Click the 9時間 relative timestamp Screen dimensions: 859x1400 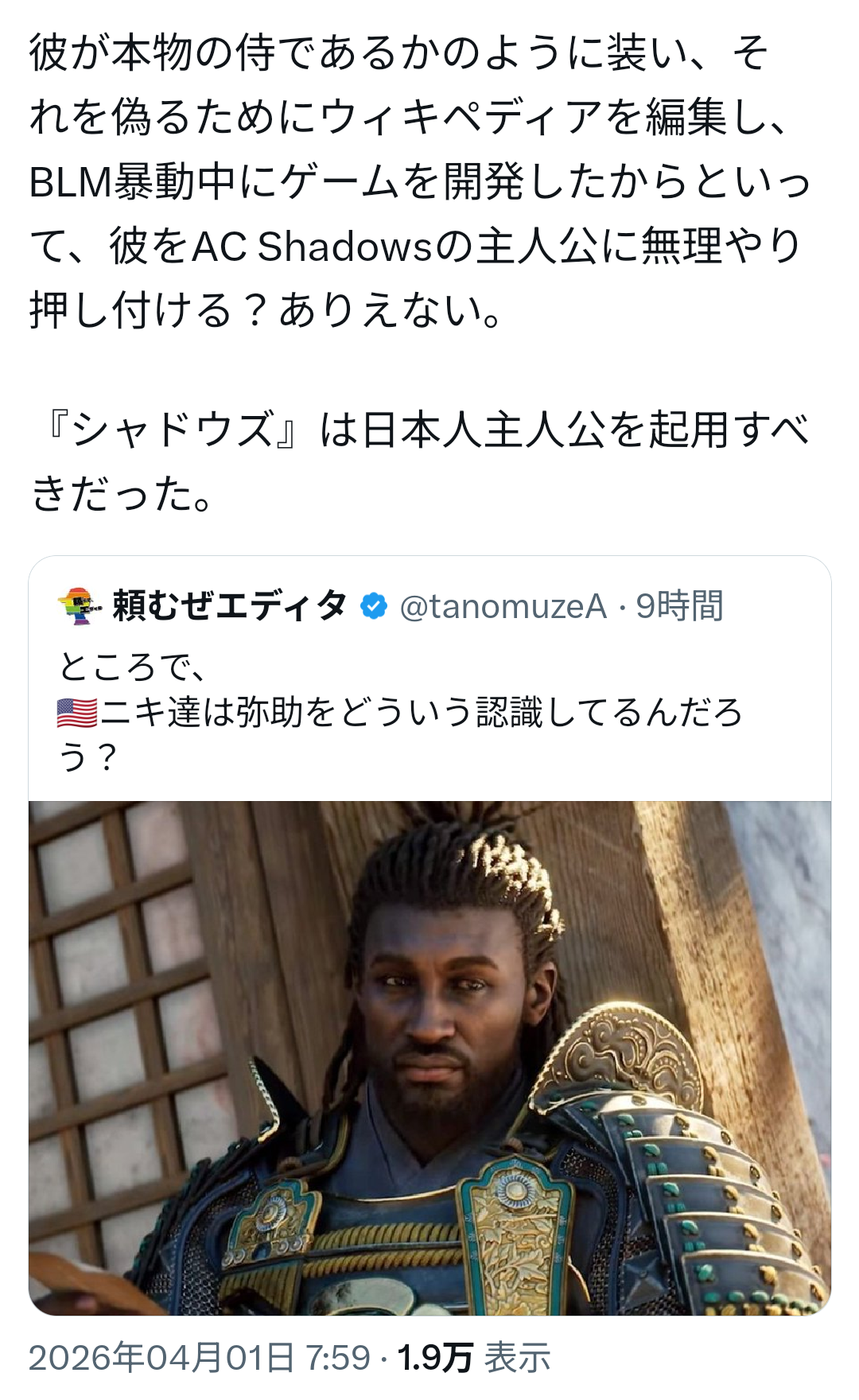pyautogui.click(x=679, y=607)
